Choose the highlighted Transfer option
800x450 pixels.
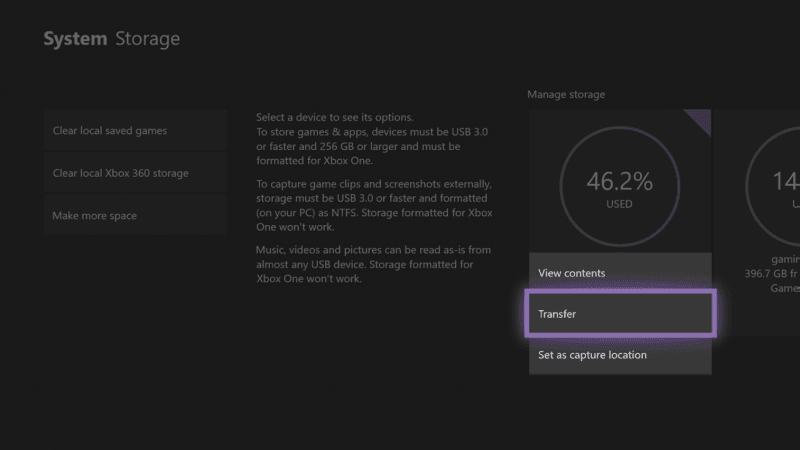pos(620,314)
